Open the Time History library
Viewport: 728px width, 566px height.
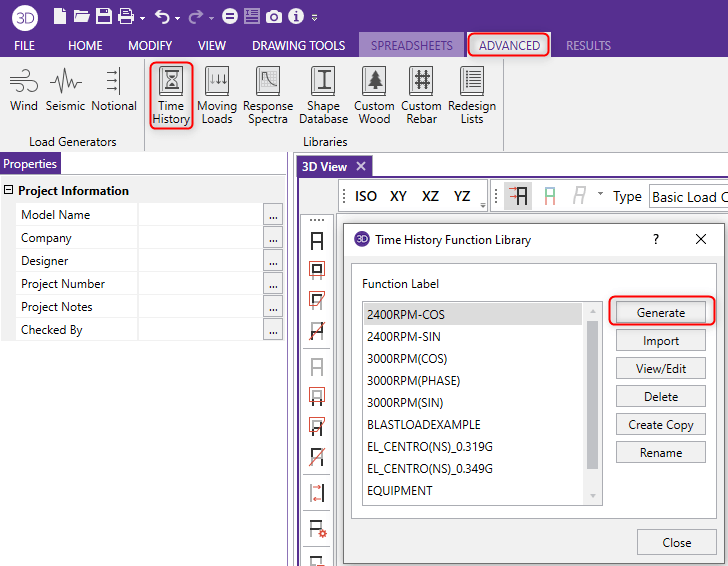pyautogui.click(x=171, y=95)
